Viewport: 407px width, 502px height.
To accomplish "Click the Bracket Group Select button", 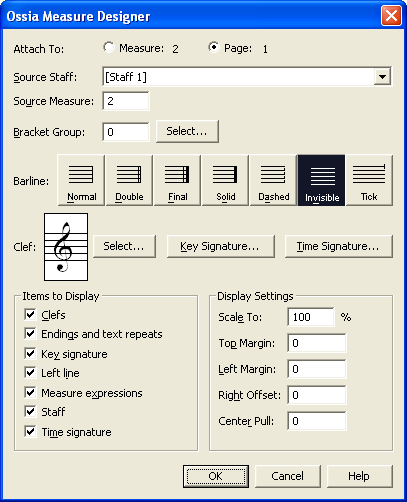I will 187,131.
